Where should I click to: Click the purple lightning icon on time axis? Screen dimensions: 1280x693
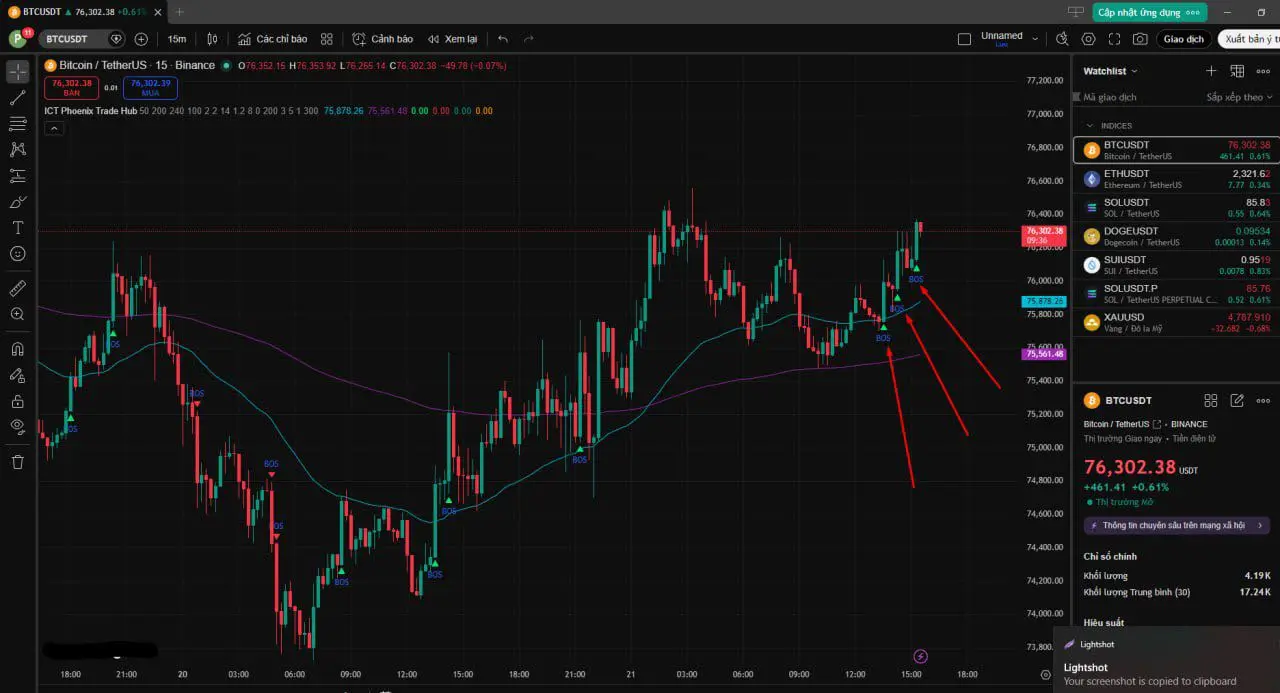[x=921, y=656]
